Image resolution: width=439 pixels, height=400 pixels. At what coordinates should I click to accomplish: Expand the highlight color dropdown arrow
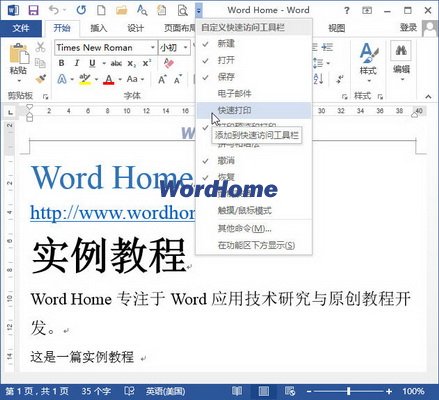[x=96, y=79]
